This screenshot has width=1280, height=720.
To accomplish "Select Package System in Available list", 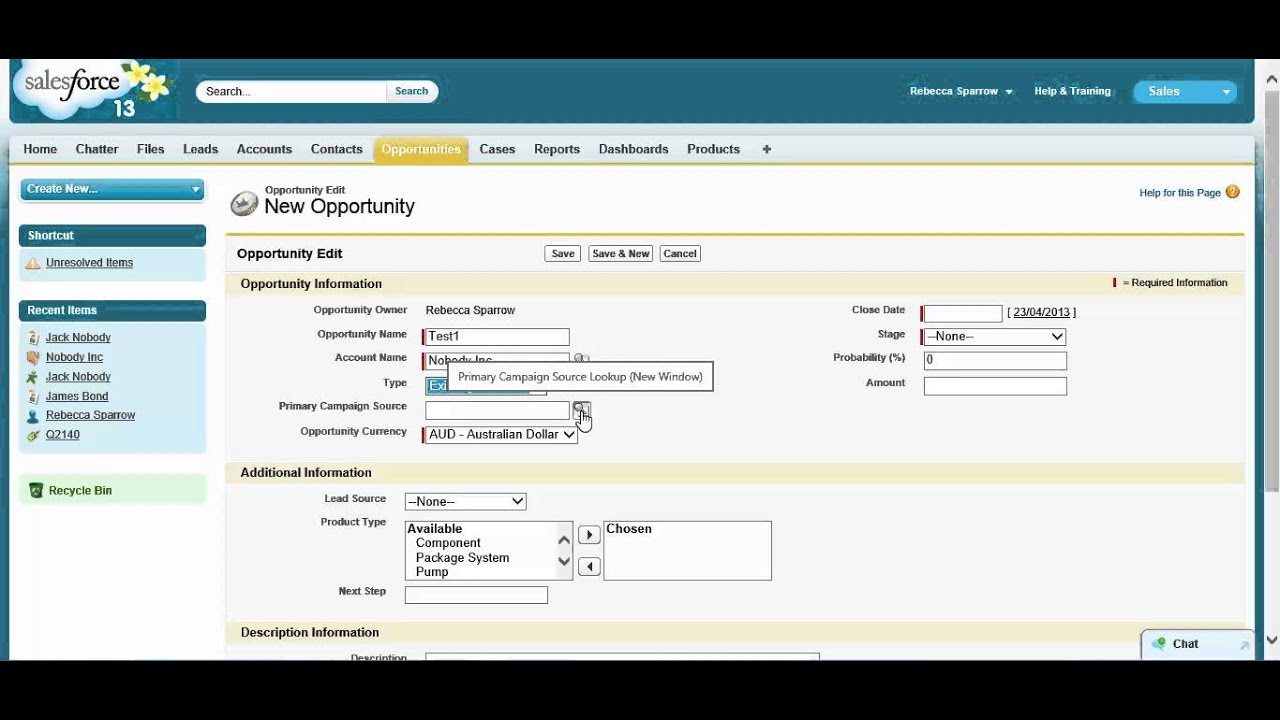I will (462, 558).
